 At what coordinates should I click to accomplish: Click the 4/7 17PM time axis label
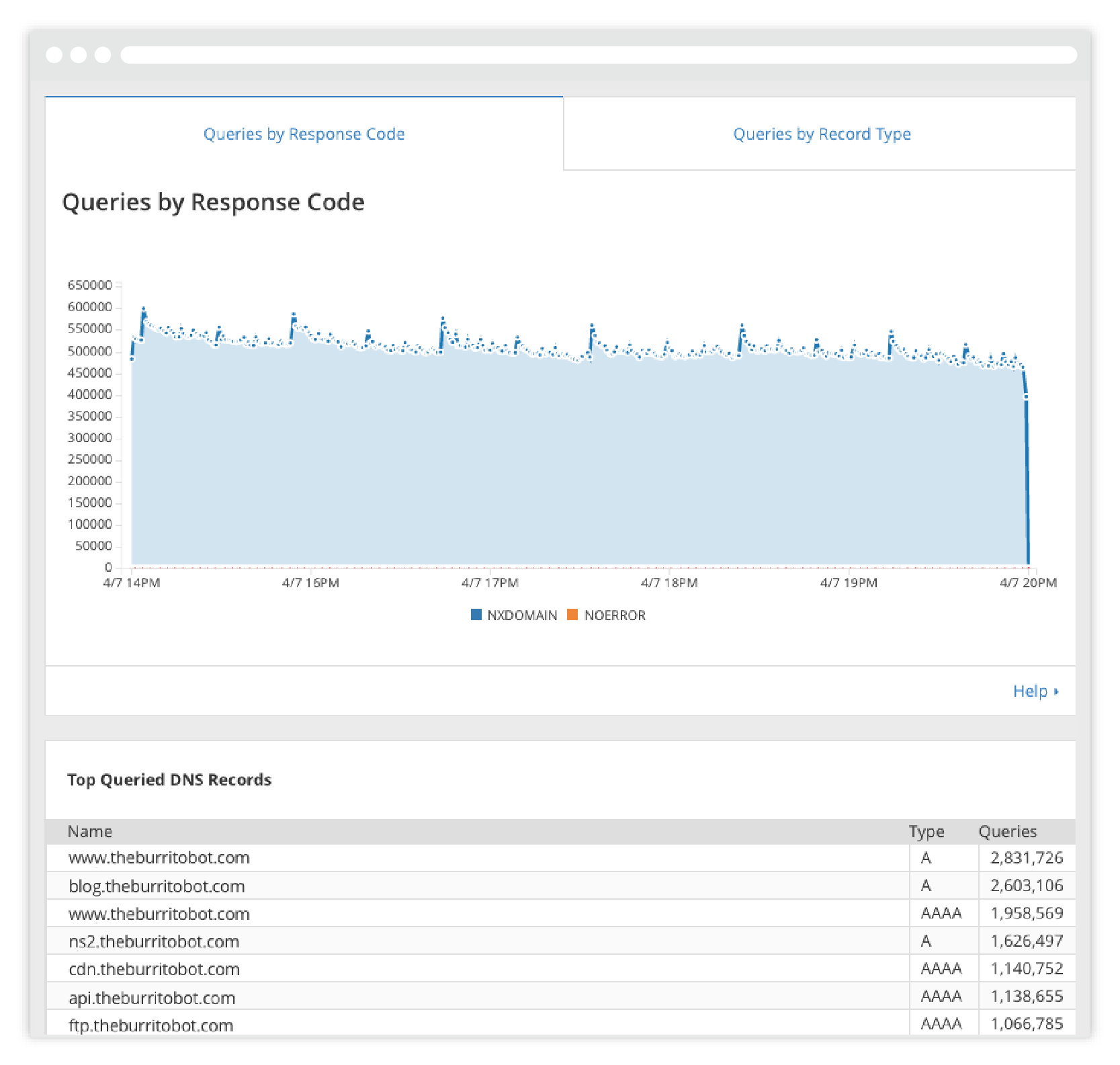click(x=490, y=583)
